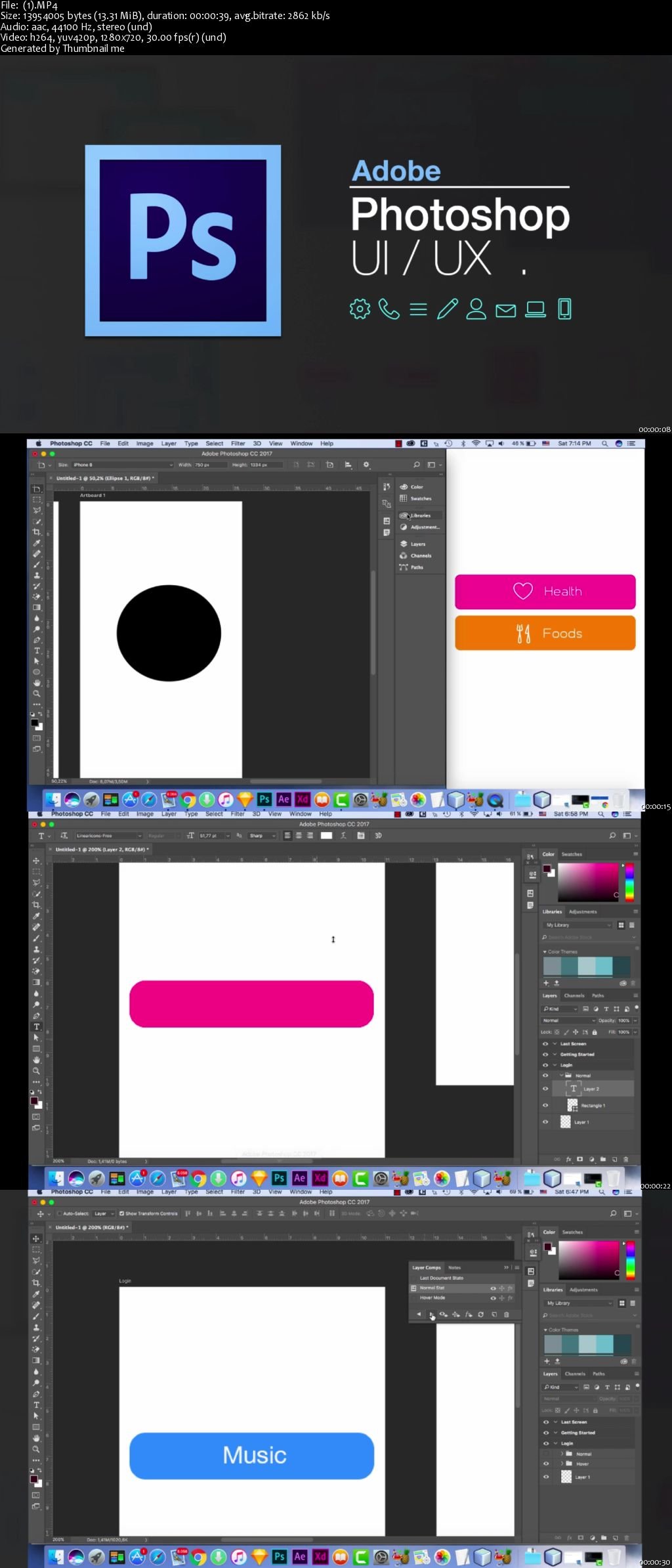
Task: Switch Libraries to grid view in 00:00:22 frame
Action: coord(621,925)
